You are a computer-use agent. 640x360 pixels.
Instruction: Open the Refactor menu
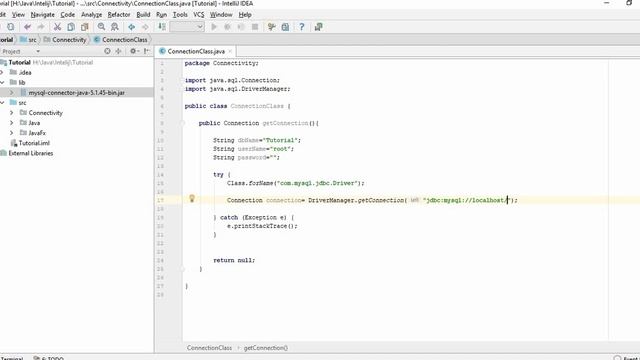point(119,15)
